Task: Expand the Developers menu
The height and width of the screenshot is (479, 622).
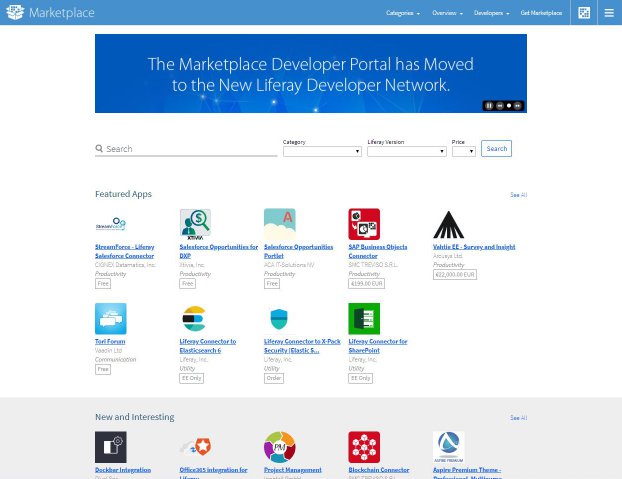Action: coord(491,13)
